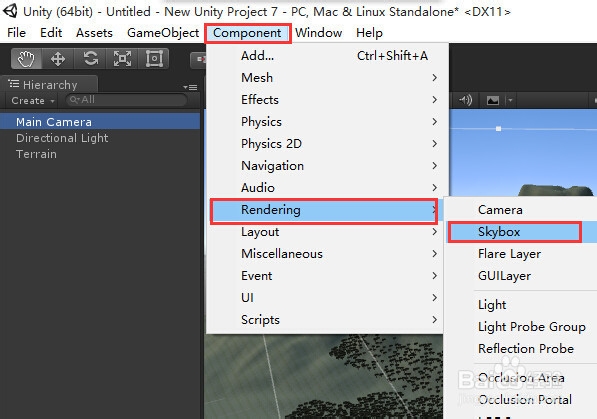Add a Flare Layer component
This screenshot has width=597, height=419.
(x=522, y=254)
